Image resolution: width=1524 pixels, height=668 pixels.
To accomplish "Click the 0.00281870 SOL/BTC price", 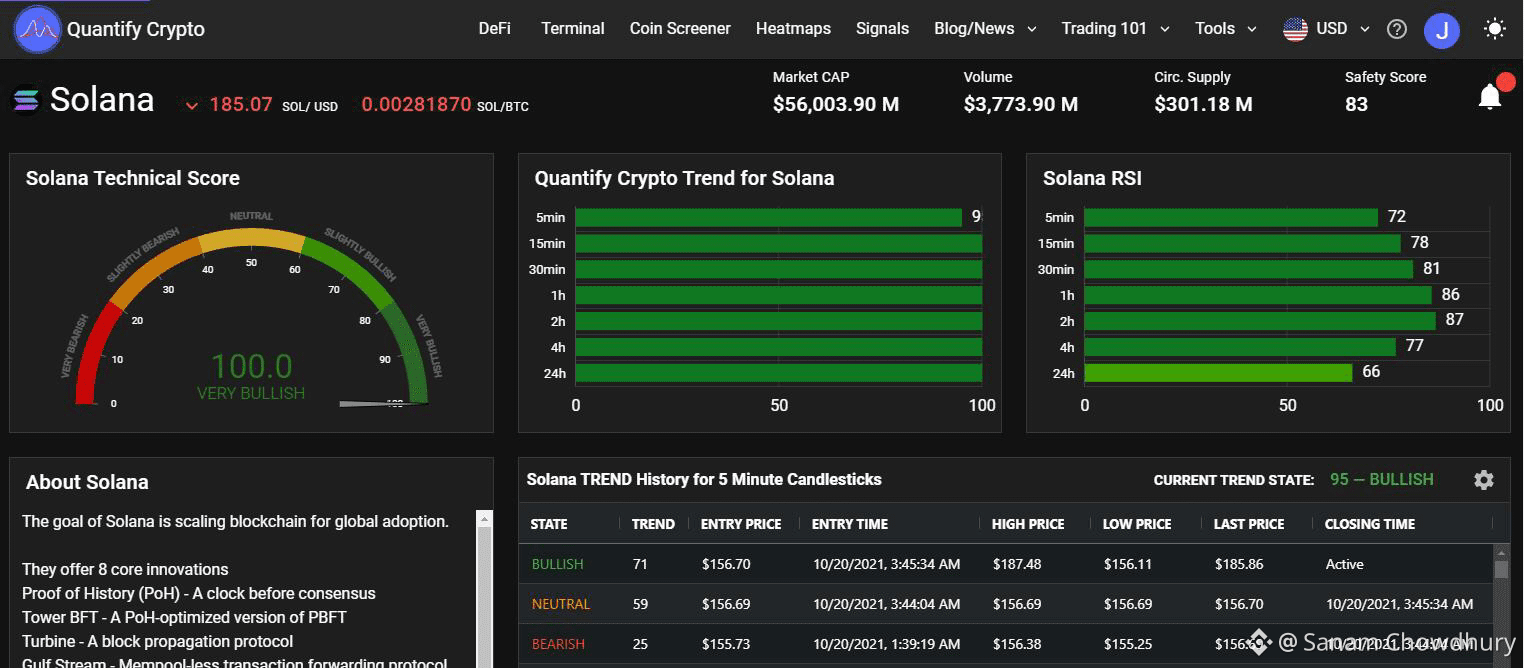I will click(x=416, y=104).
